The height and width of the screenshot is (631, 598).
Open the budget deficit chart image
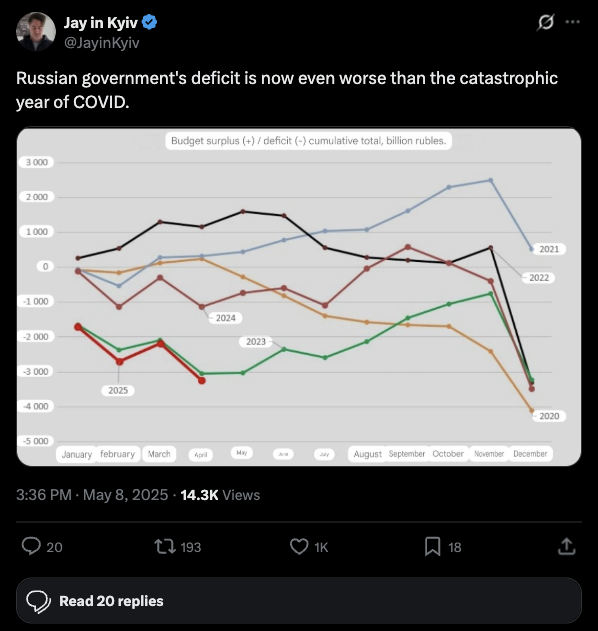coord(299,297)
